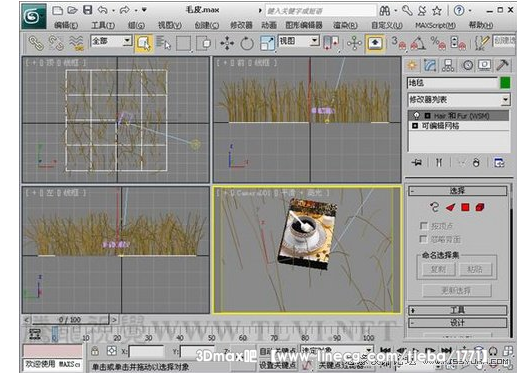Select the Polygon sub-object square icon

[465, 208]
